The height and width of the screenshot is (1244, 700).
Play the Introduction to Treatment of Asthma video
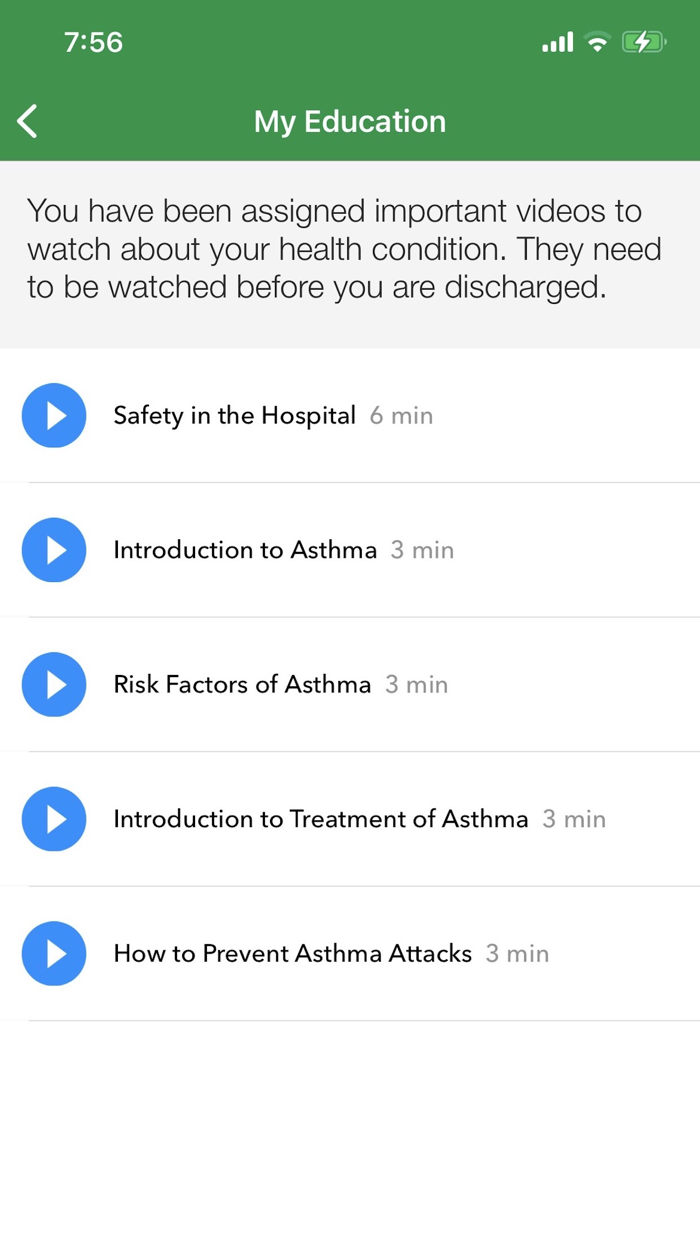point(54,819)
